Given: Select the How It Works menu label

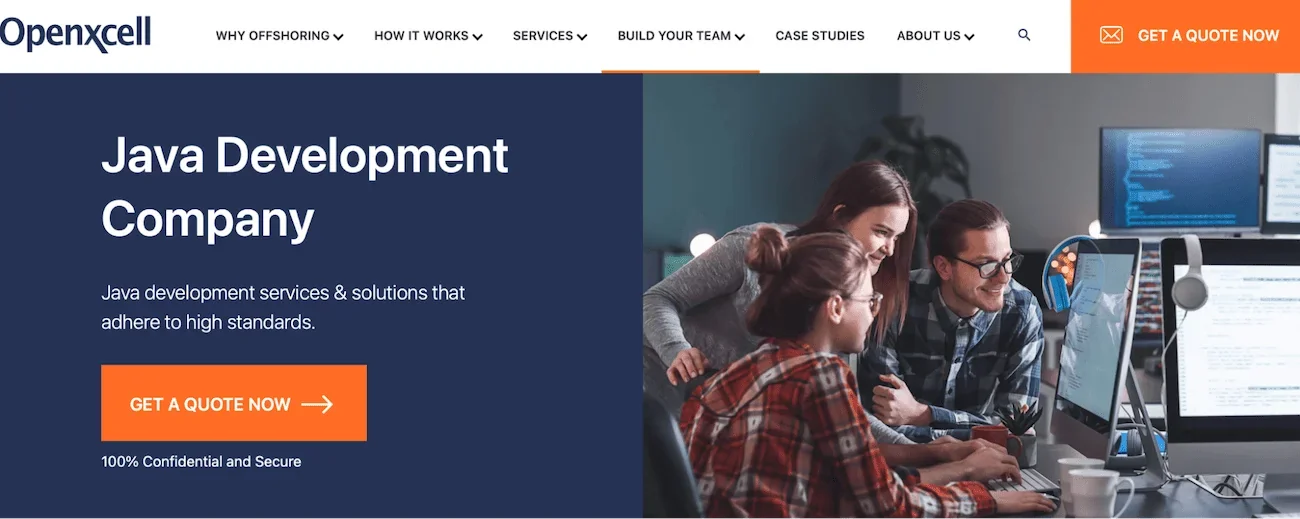Looking at the screenshot, I should point(421,36).
